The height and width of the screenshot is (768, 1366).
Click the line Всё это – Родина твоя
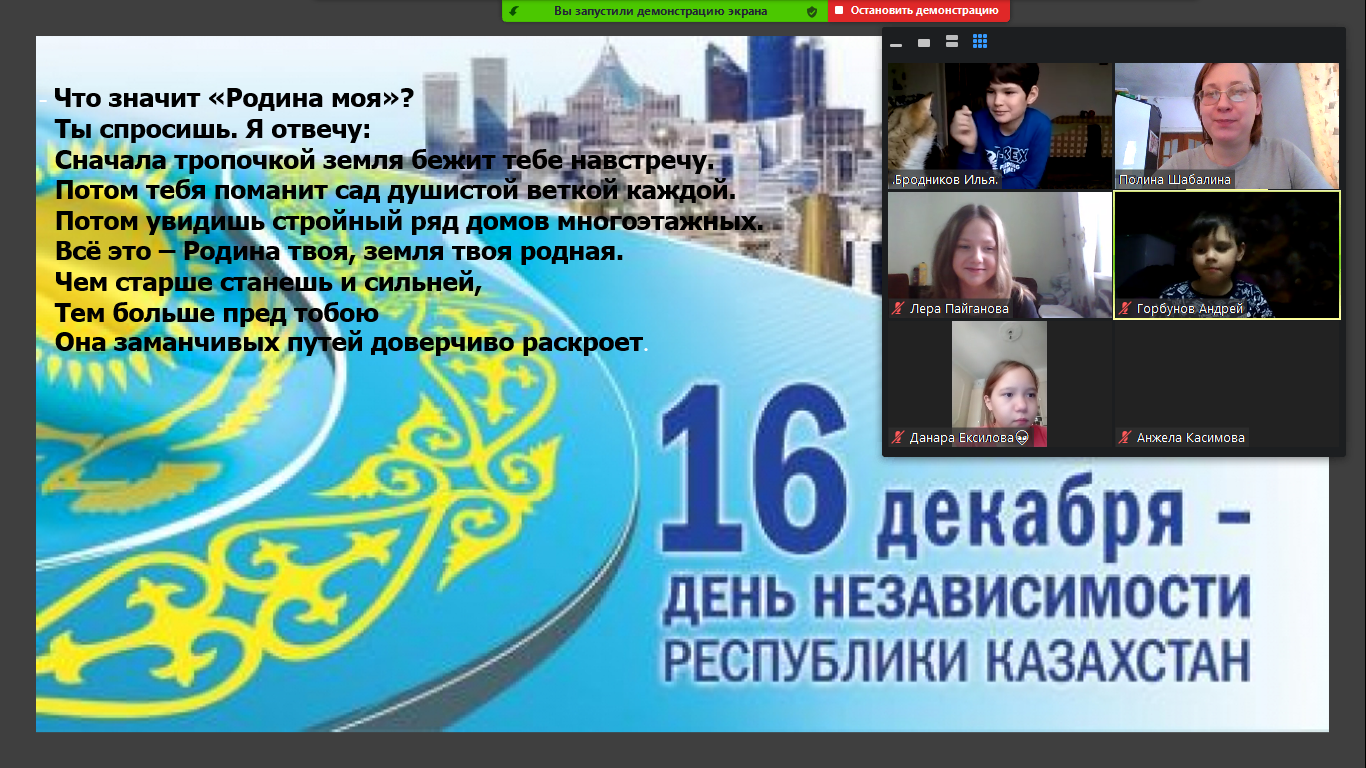338,252
